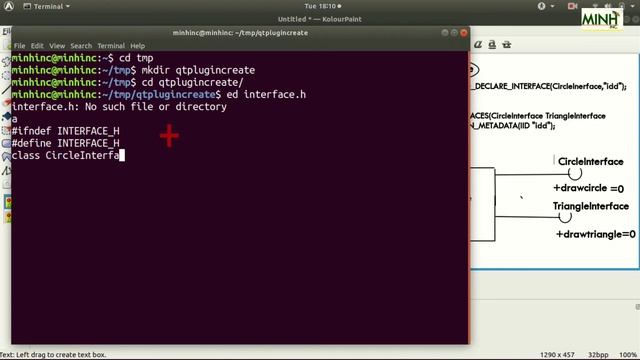Click the 'class CircleInterfa' line in terminal

pos(65,156)
